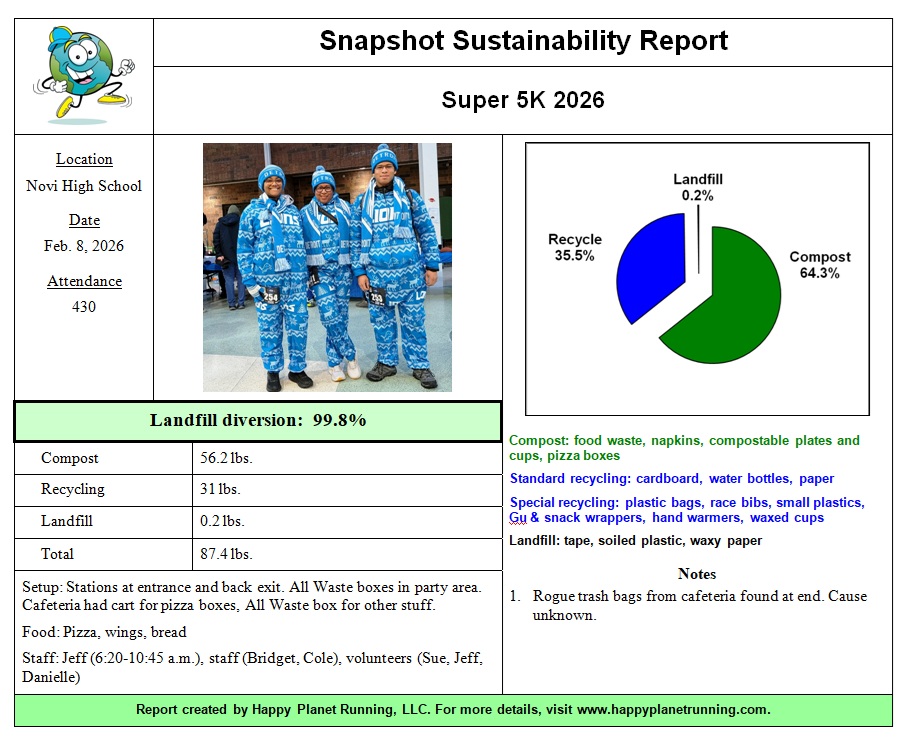Select the Snapshot Sustainability Report title
The image size is (915, 747).
pyautogui.click(x=523, y=41)
